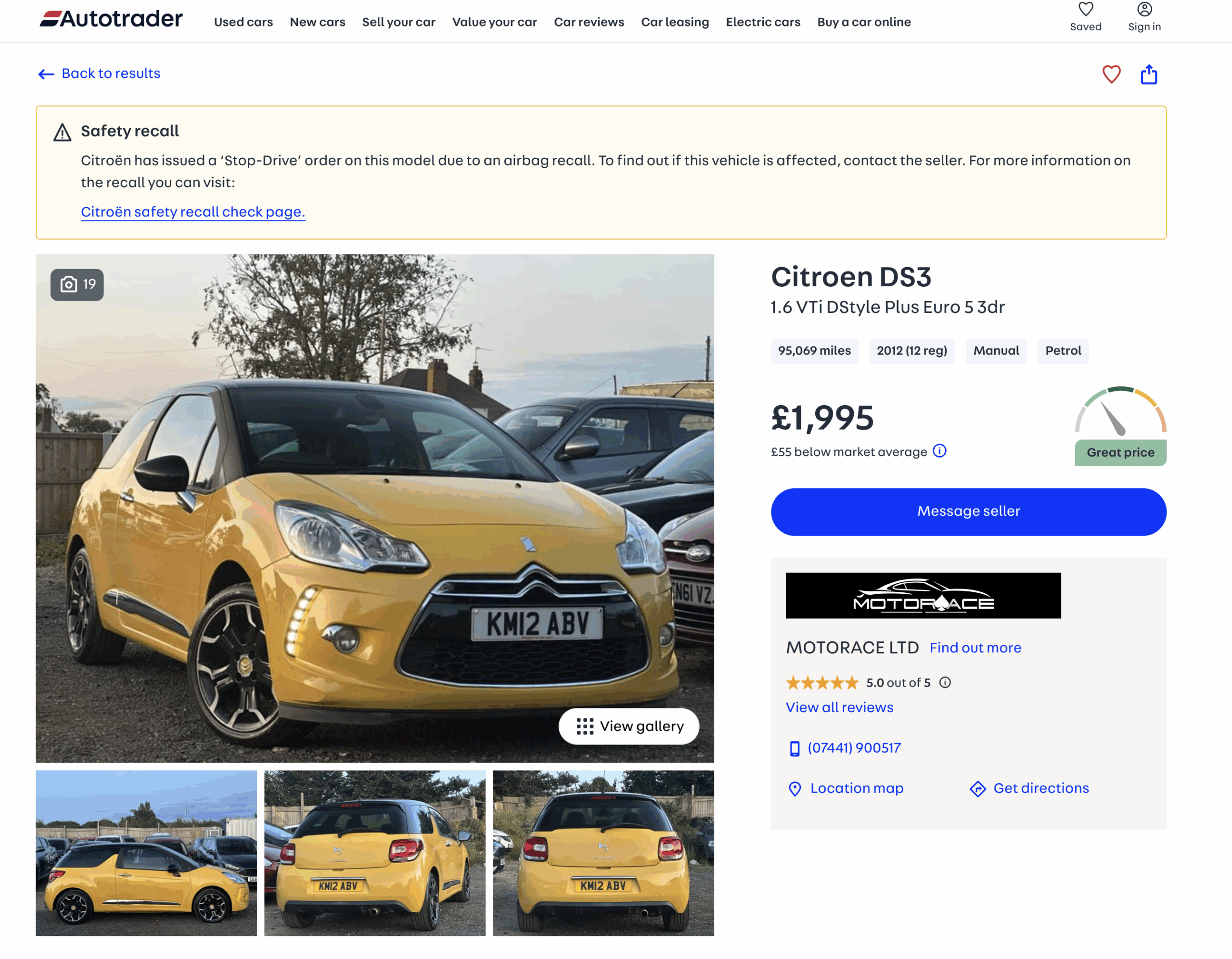Viewport: 1232px width, 959px height.
Task: Click the 1.6 VTi DStyle Plus subtitle
Action: click(887, 307)
